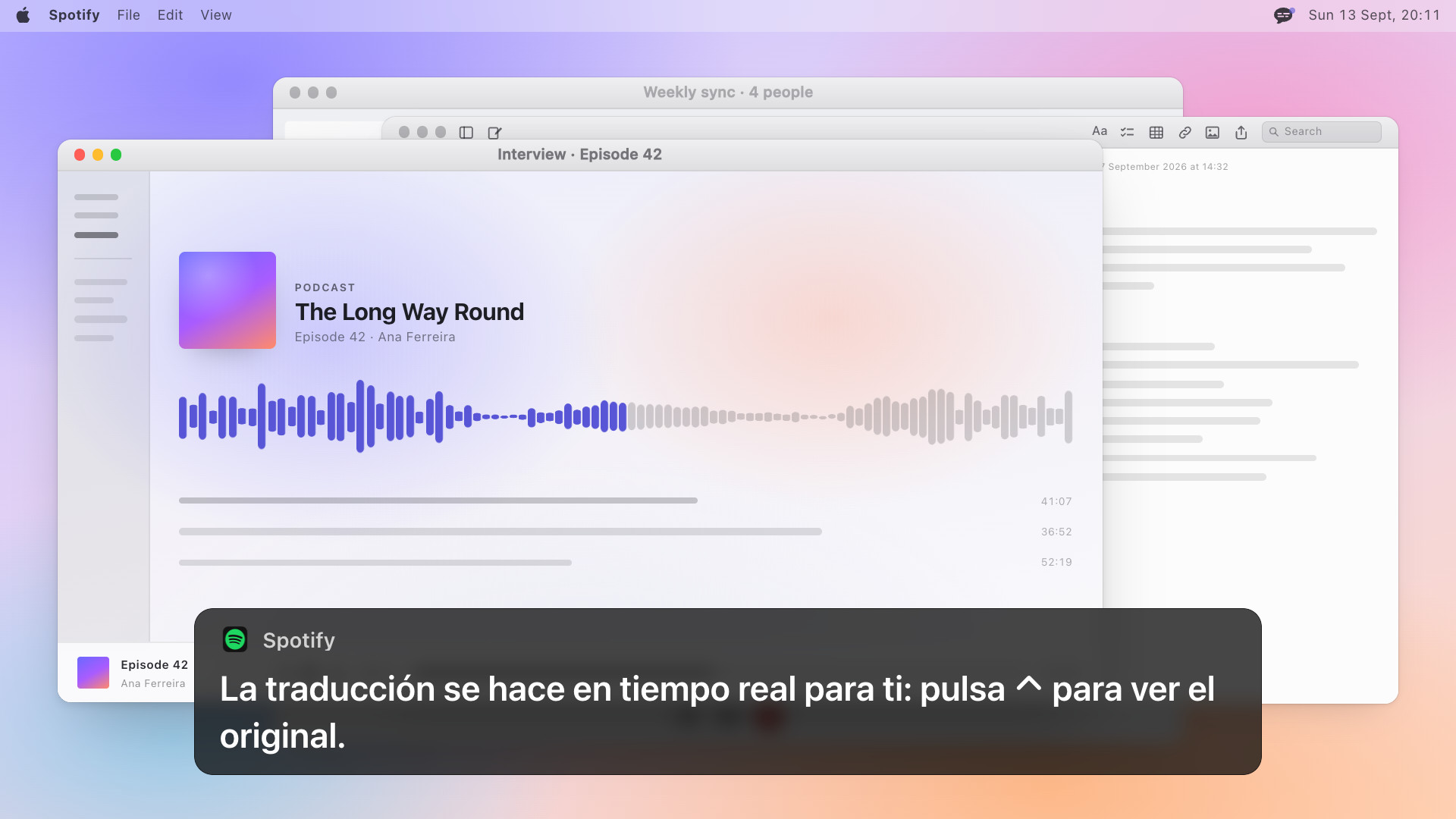Click the Search field in Notes window

pyautogui.click(x=1321, y=131)
